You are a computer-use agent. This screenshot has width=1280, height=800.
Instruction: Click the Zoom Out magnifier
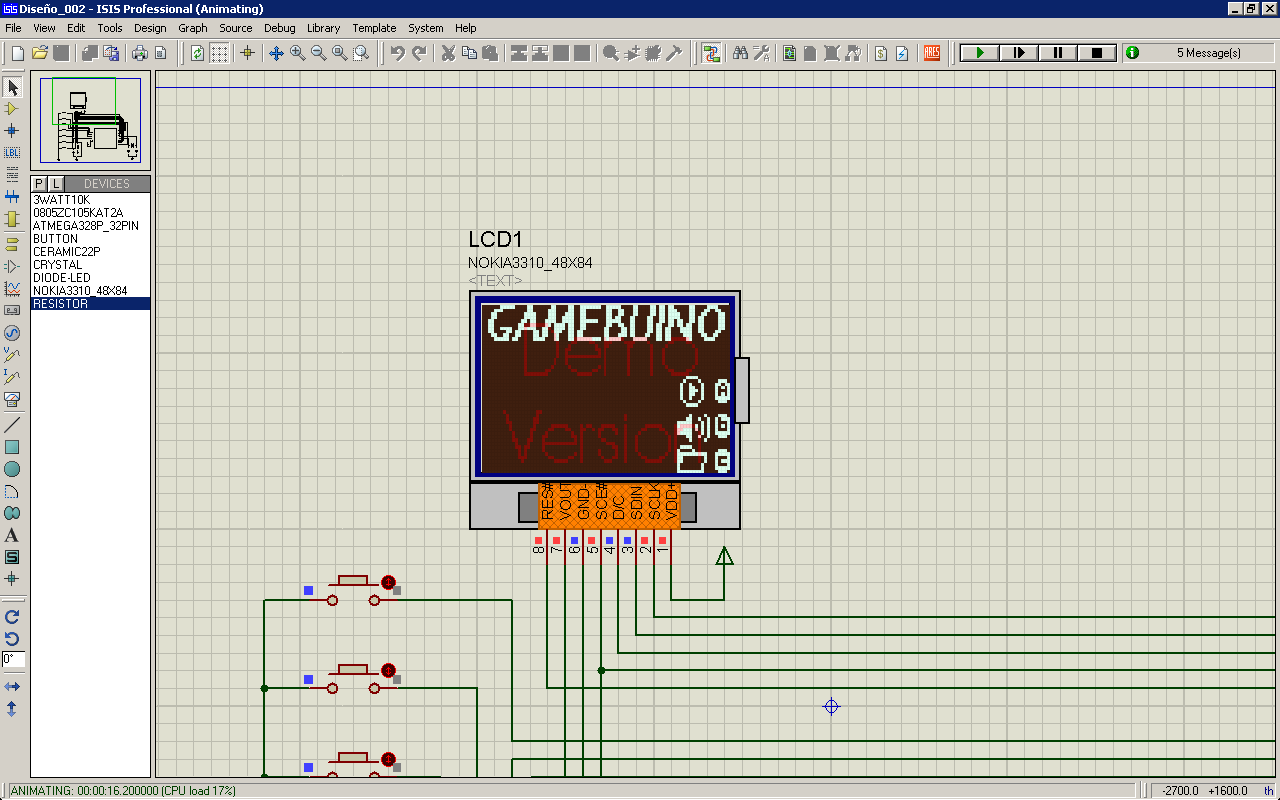point(318,53)
